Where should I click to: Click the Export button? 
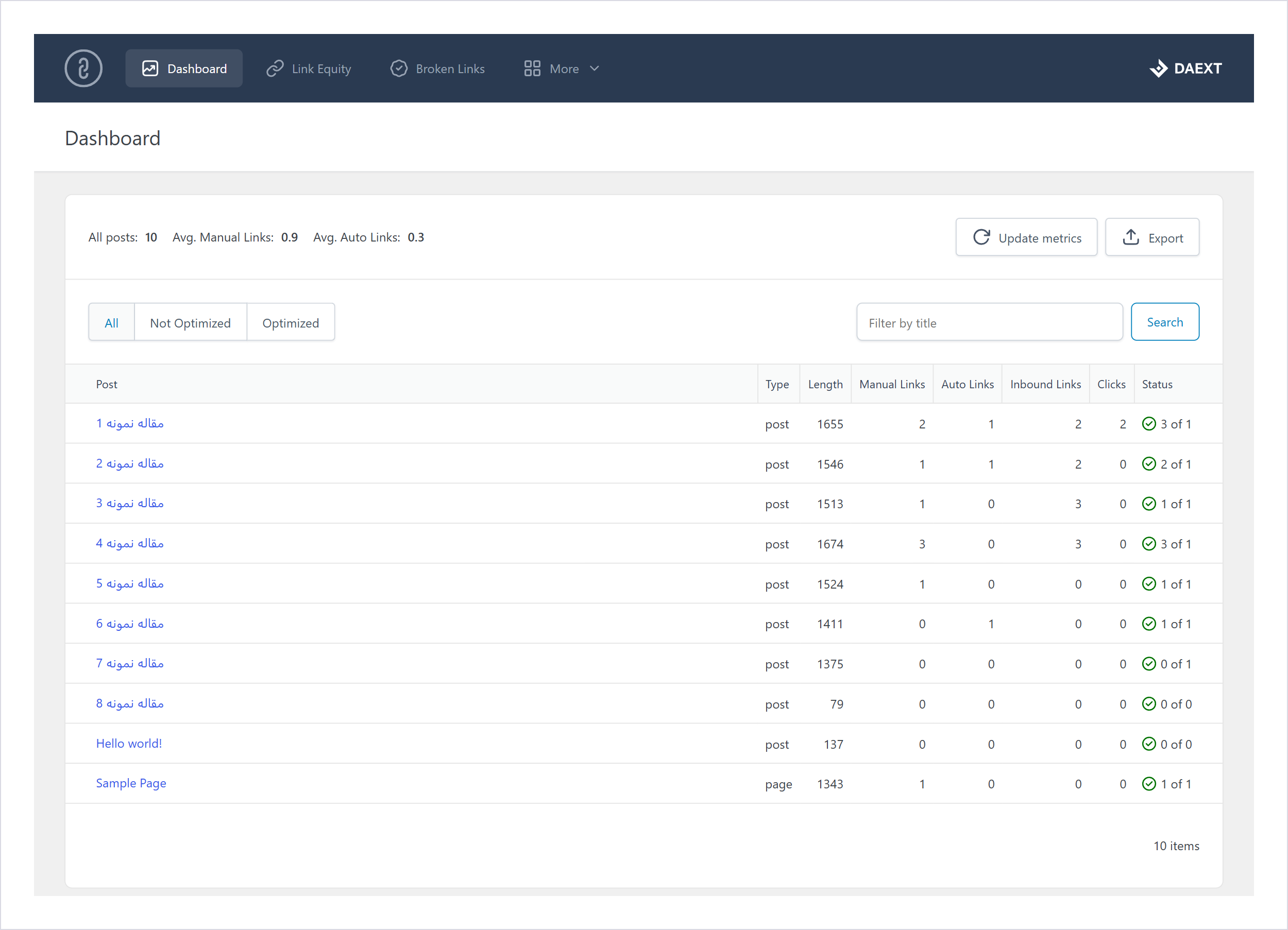[x=1153, y=237]
